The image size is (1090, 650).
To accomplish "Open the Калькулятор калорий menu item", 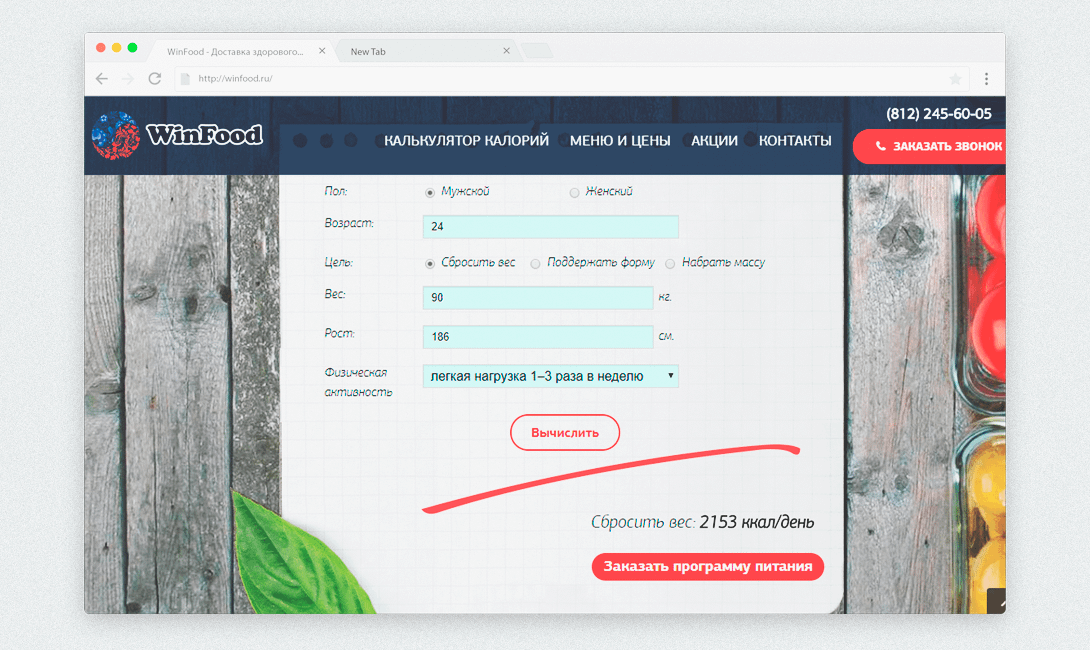I will pyautogui.click(x=466, y=140).
